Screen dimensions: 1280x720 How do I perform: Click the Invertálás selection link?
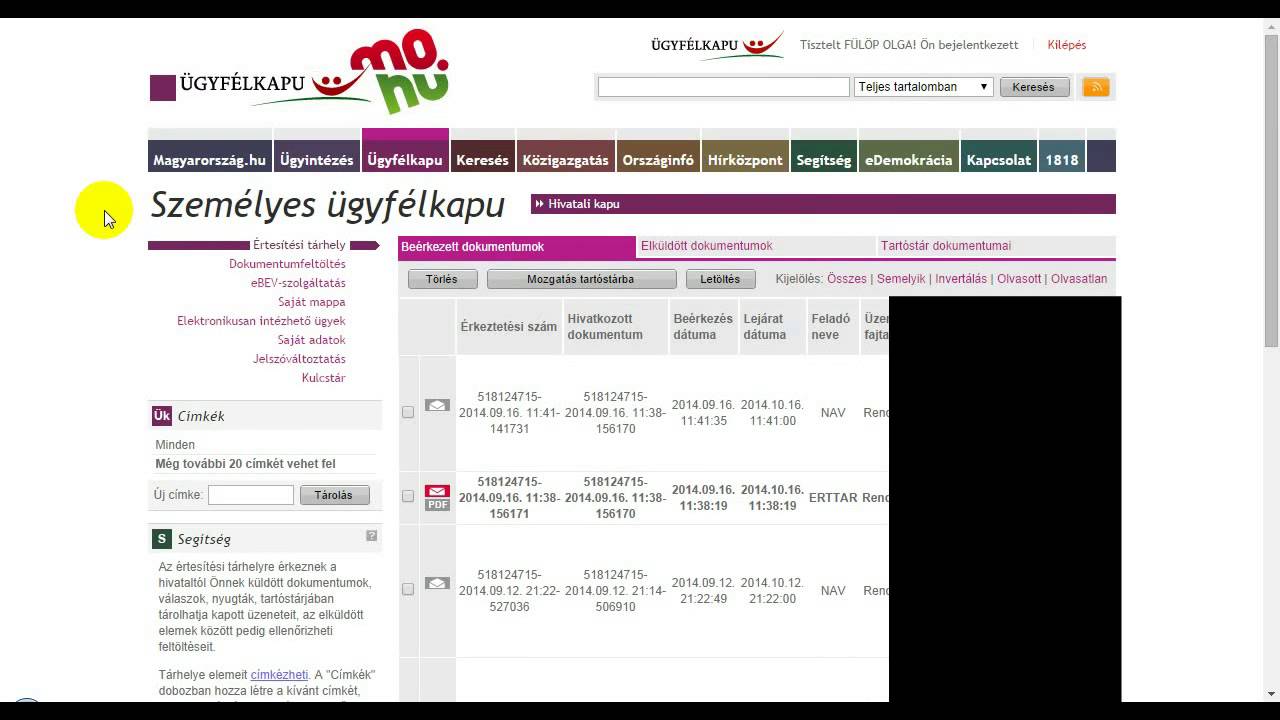[961, 279]
